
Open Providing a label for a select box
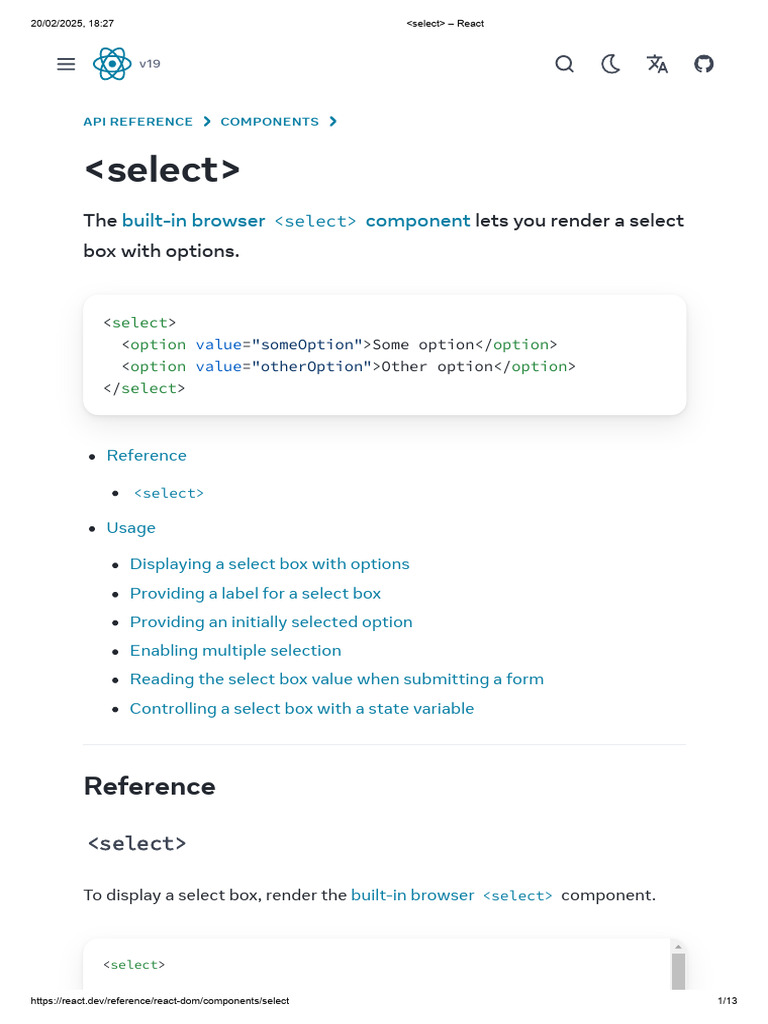255,593
